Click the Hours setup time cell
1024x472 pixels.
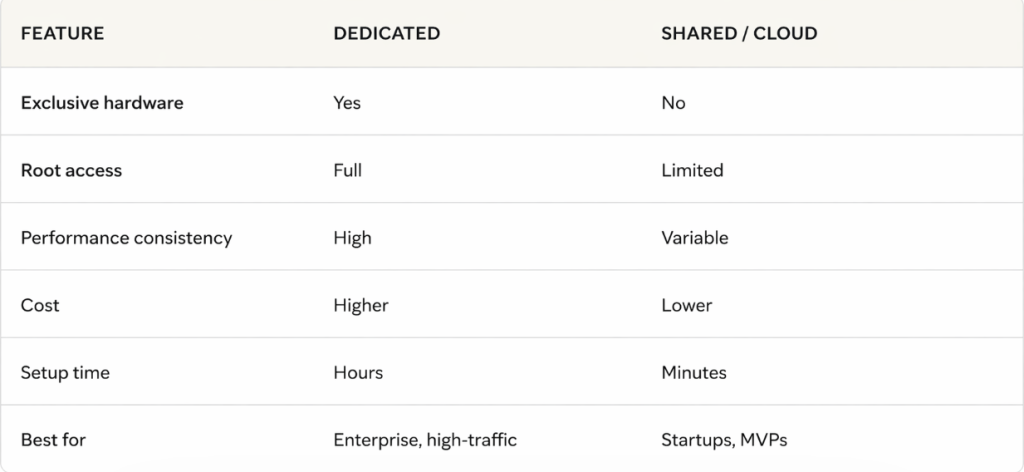coord(358,373)
